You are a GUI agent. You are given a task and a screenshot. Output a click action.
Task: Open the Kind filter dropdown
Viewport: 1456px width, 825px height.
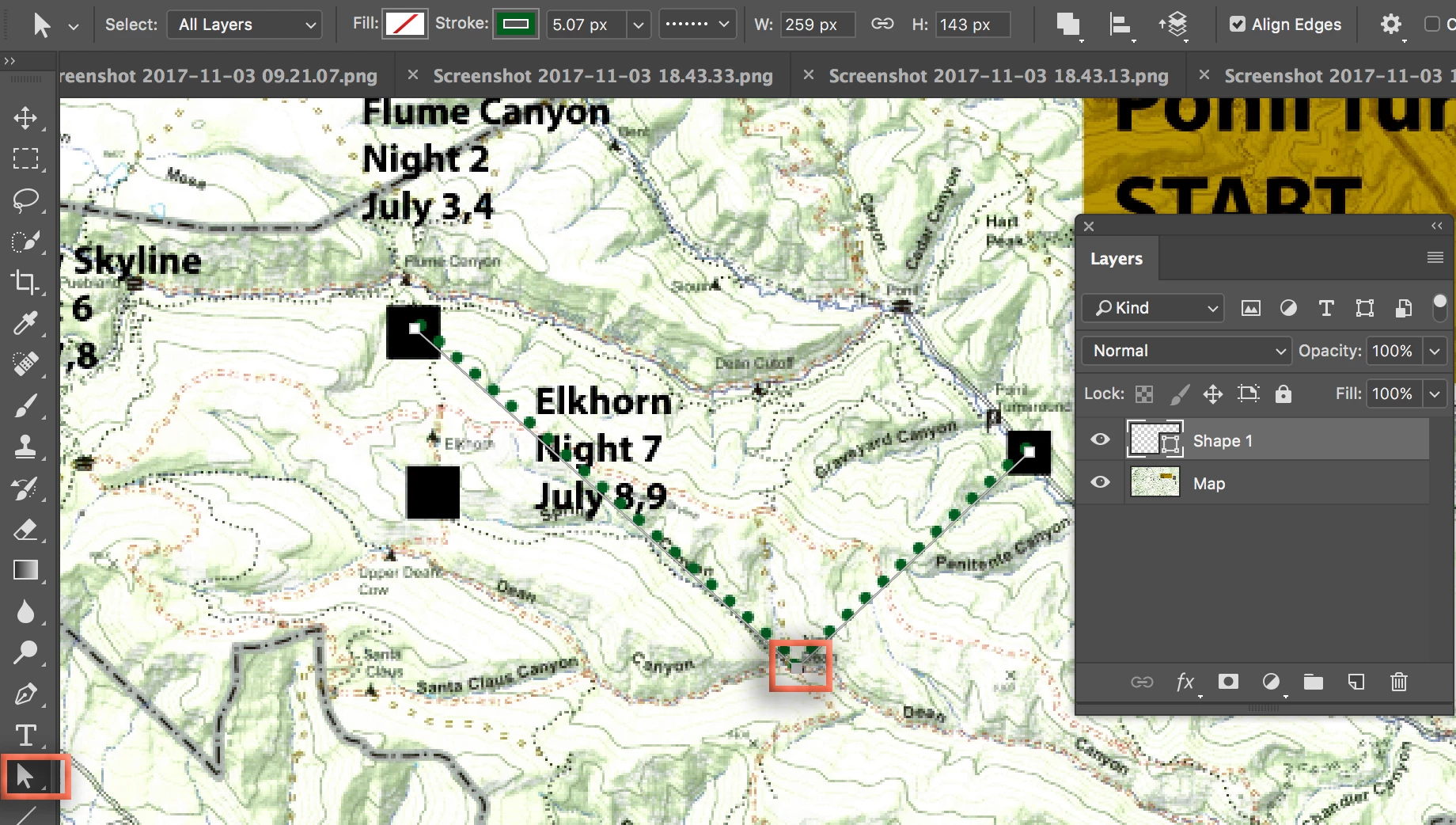click(1153, 308)
